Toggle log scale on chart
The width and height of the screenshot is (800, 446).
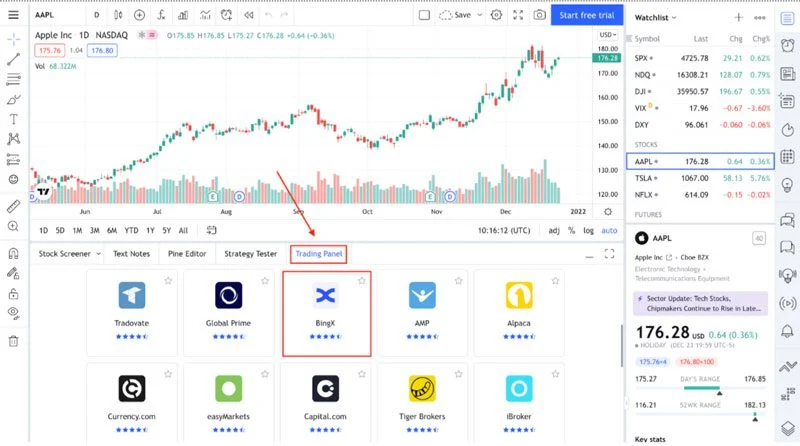click(x=588, y=231)
